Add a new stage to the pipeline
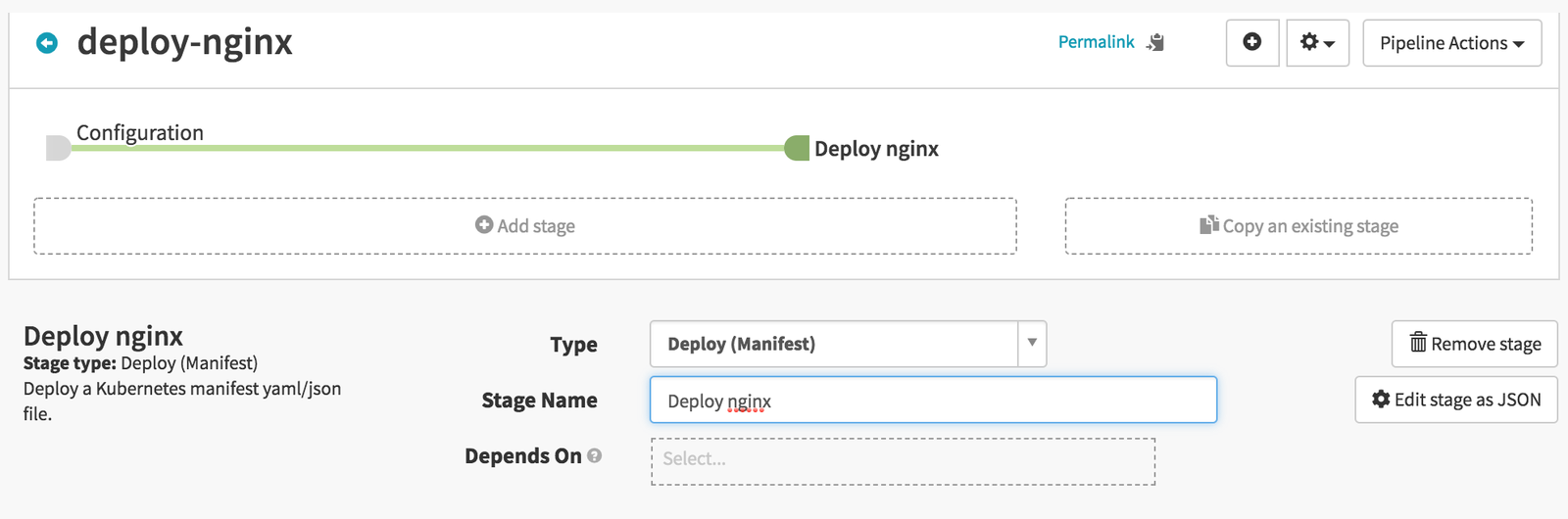 pyautogui.click(x=525, y=226)
